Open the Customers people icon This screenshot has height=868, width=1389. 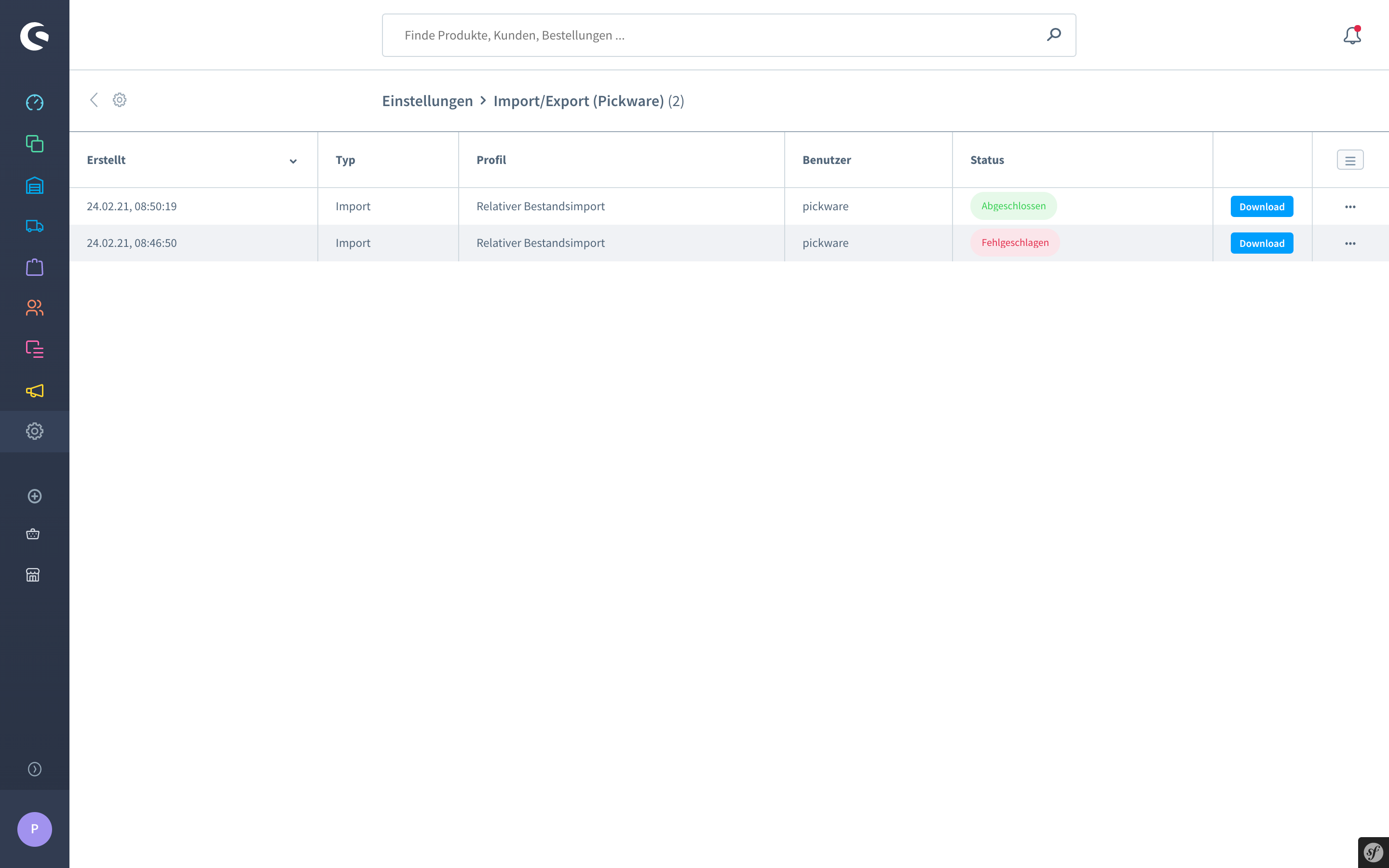34,308
